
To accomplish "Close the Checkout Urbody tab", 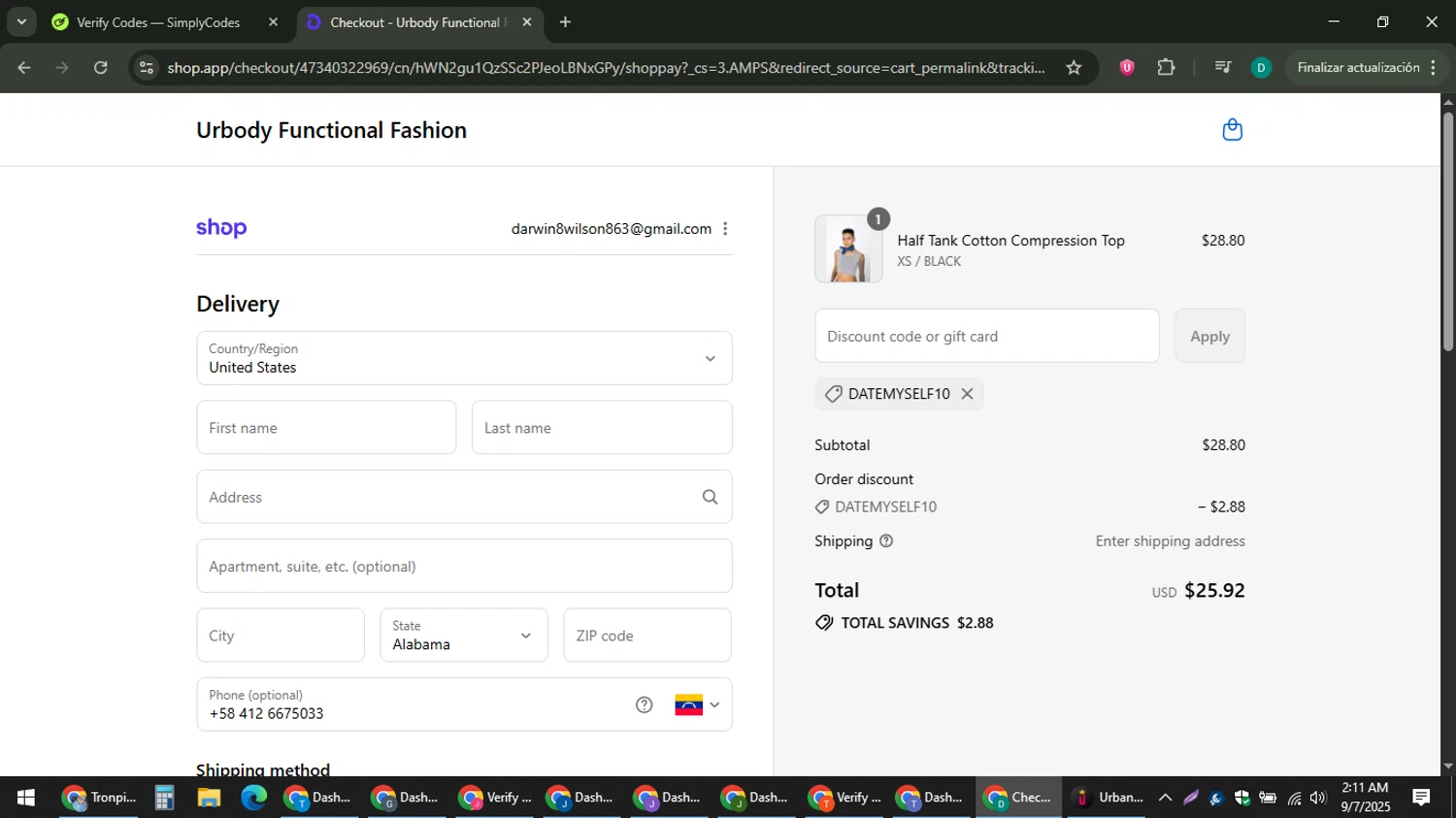I will tap(527, 22).
